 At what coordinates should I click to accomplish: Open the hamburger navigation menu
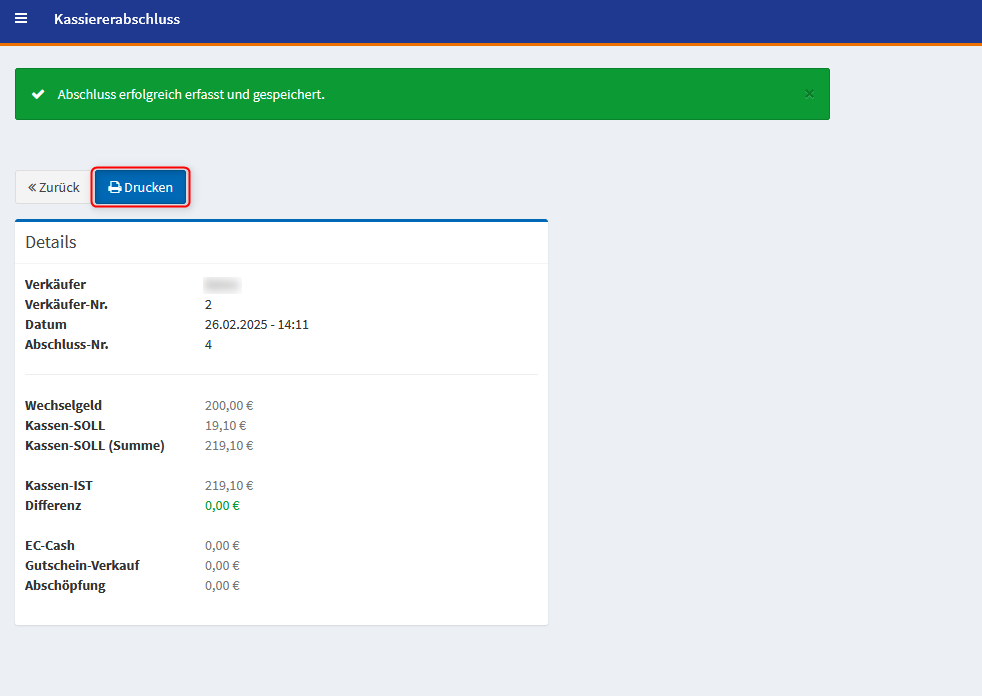(21, 19)
